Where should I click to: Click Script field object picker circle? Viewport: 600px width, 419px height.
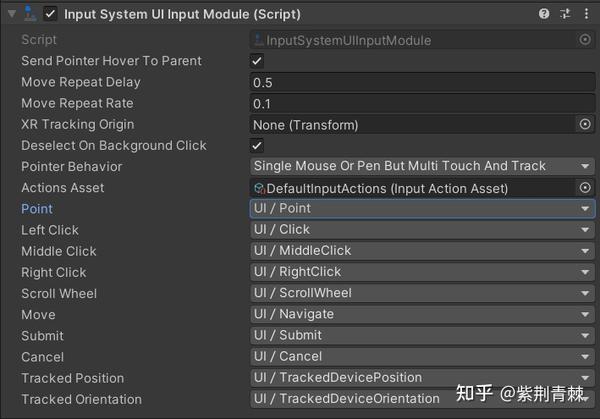[x=585, y=40]
